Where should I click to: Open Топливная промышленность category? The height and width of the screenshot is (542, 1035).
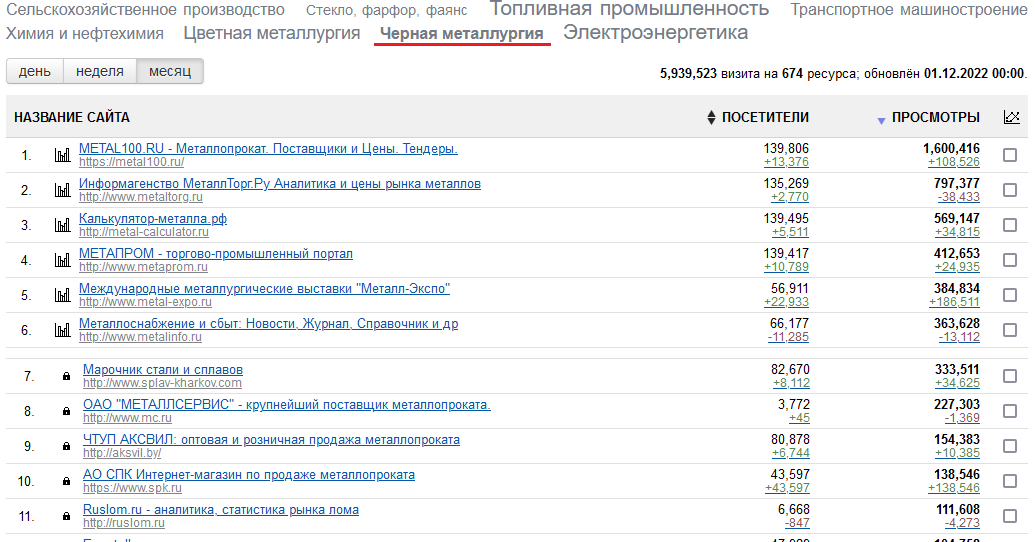(x=629, y=9)
